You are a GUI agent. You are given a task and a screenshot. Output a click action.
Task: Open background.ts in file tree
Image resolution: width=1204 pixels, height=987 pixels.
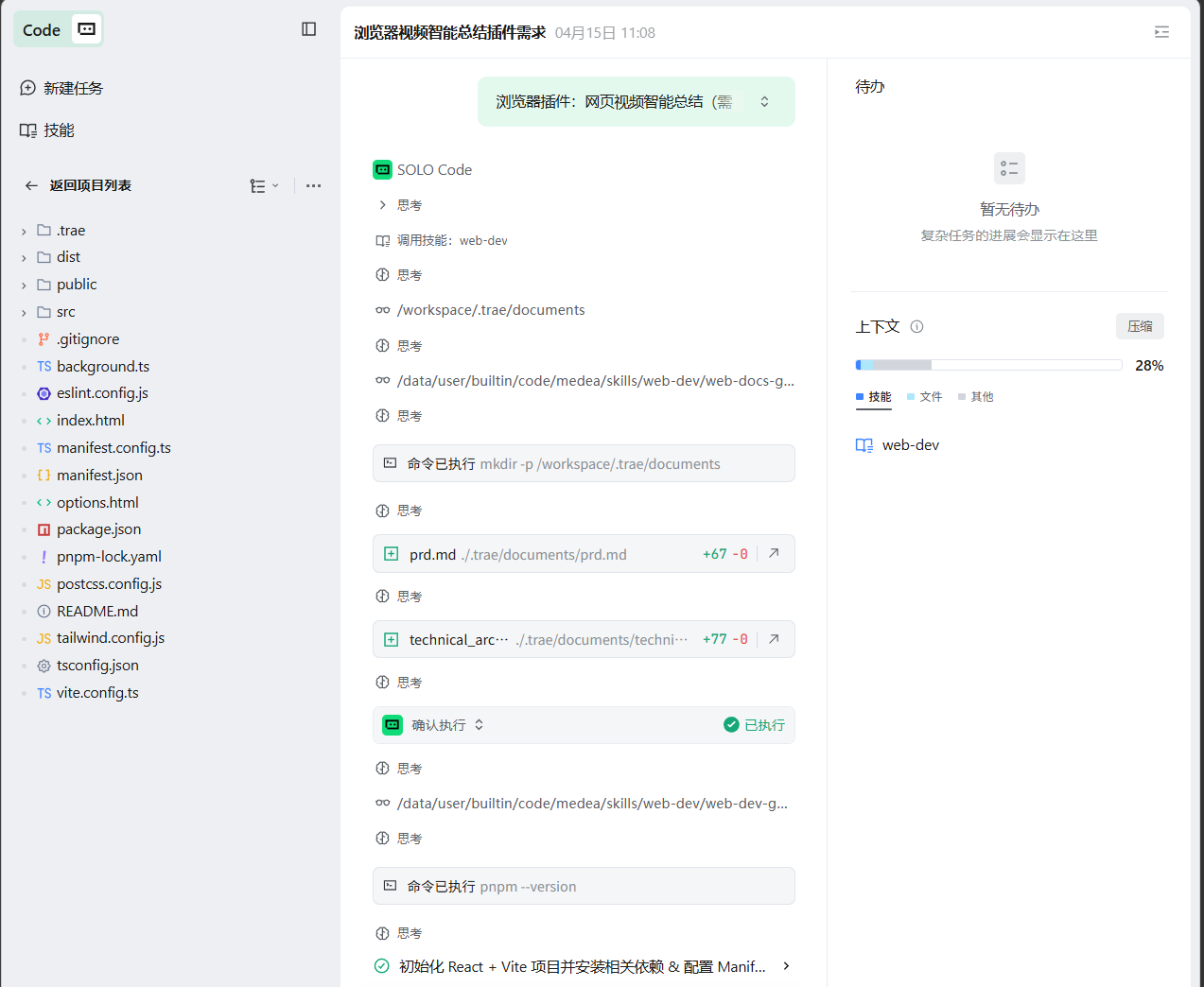(x=94, y=367)
